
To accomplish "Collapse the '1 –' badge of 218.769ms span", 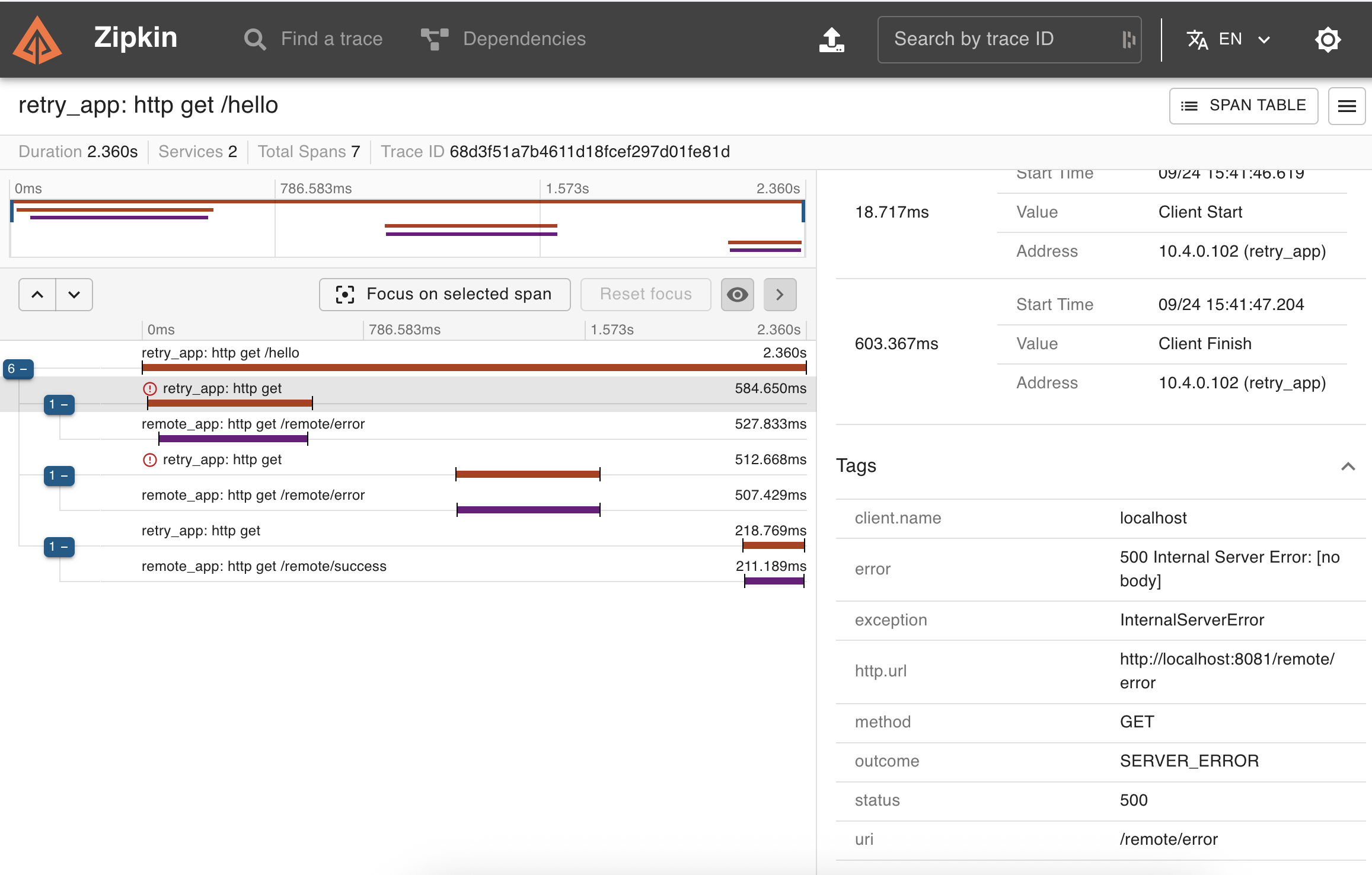I will [x=59, y=547].
